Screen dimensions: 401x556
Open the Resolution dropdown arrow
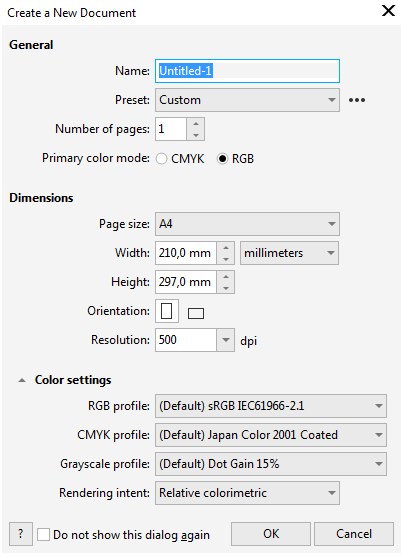(x=225, y=340)
